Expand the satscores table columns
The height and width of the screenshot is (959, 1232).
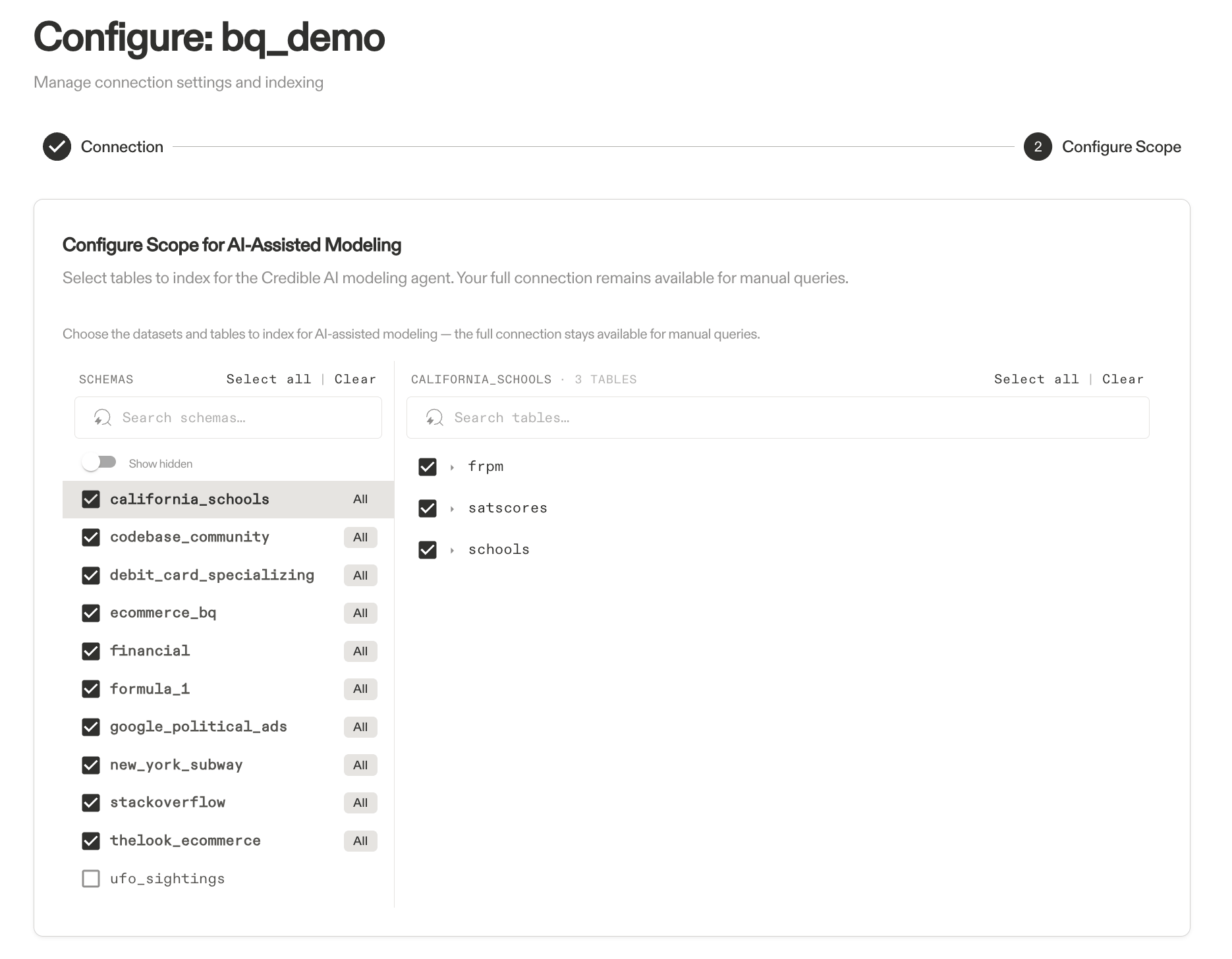pyautogui.click(x=452, y=509)
